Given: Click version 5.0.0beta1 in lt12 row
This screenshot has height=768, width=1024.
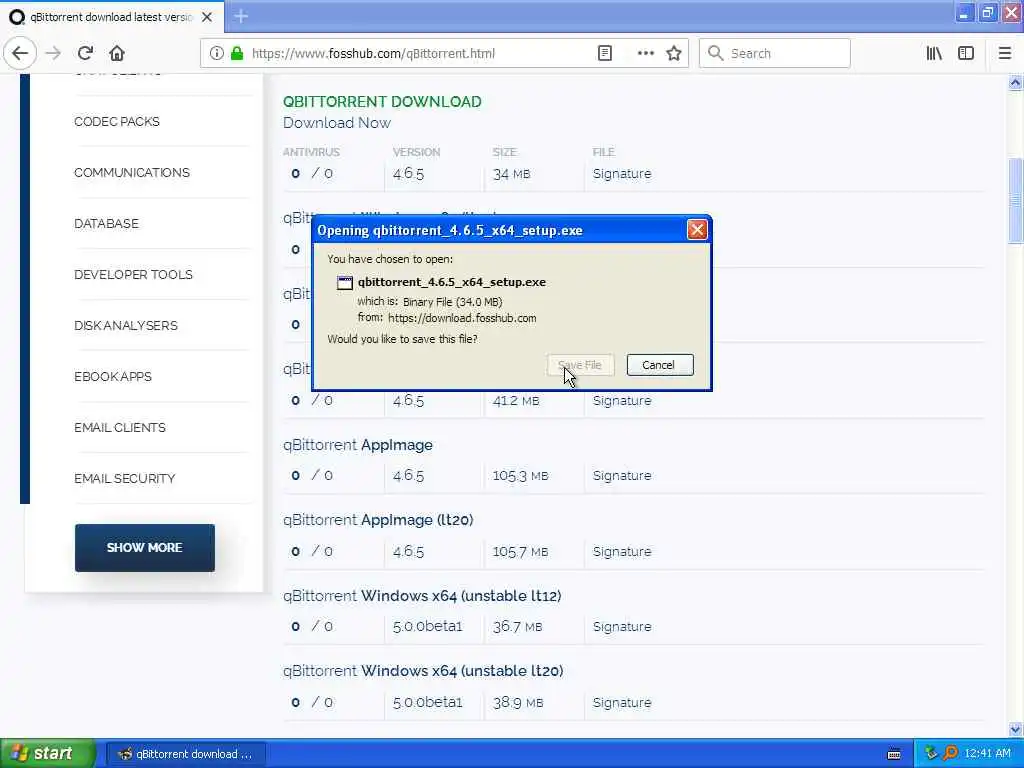Looking at the screenshot, I should click(x=427, y=626).
